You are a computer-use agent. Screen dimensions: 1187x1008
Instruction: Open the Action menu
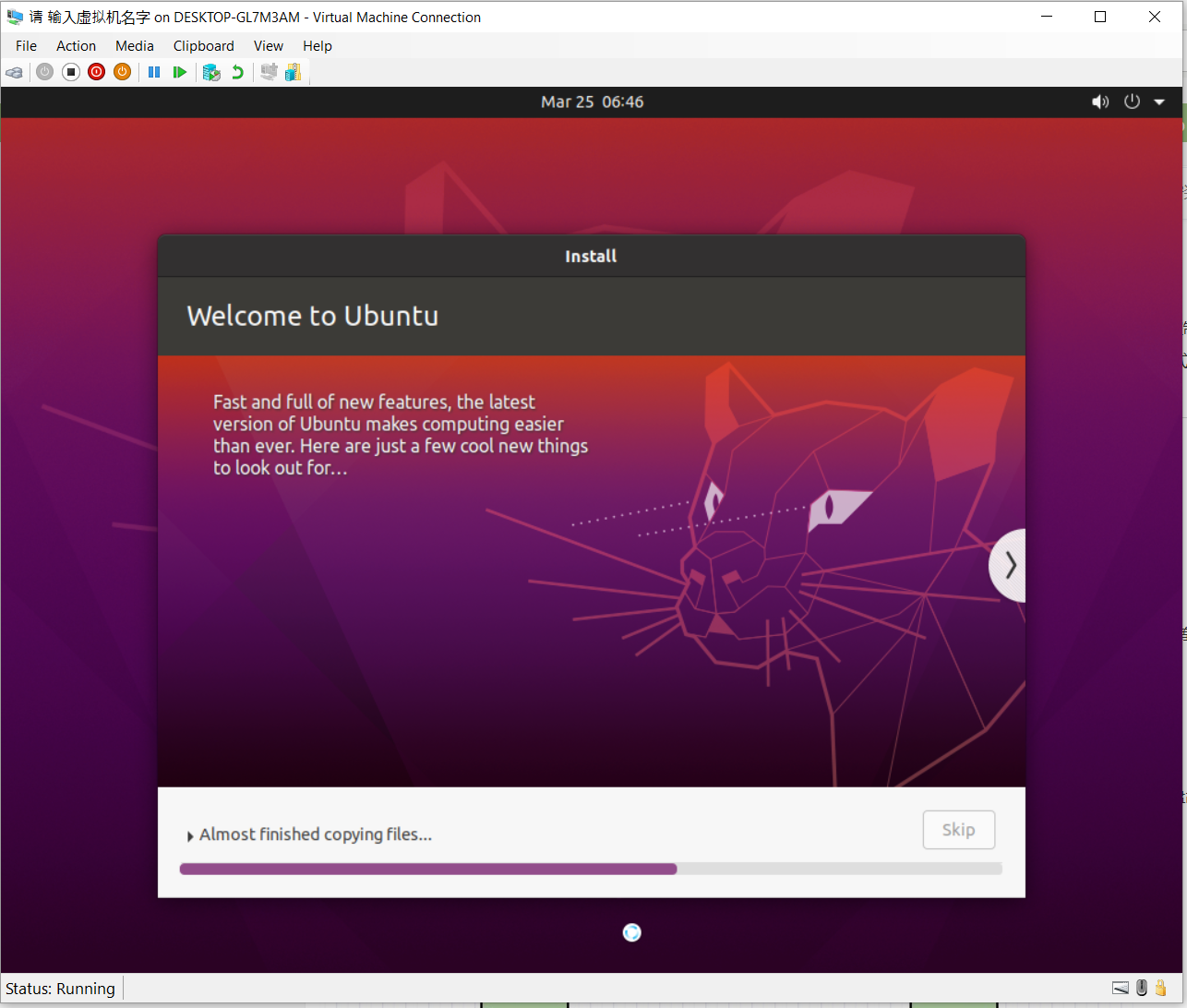pyautogui.click(x=76, y=46)
